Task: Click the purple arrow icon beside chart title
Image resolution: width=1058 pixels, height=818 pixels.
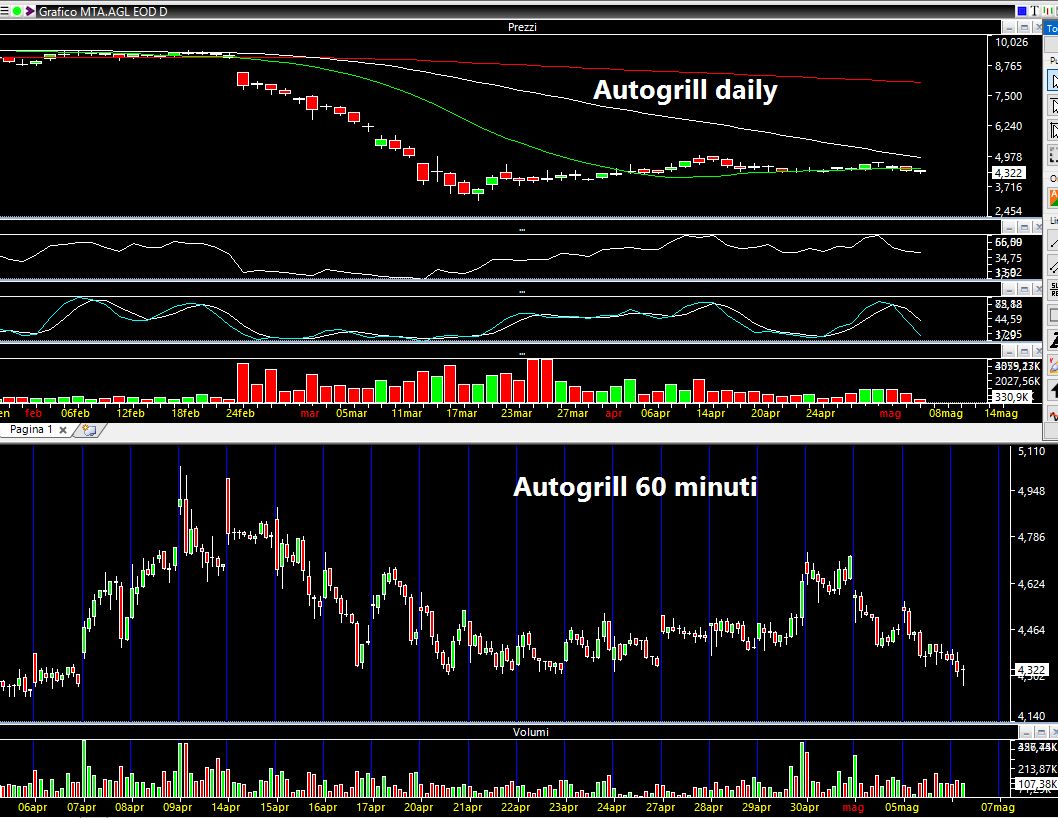Action: pos(30,11)
